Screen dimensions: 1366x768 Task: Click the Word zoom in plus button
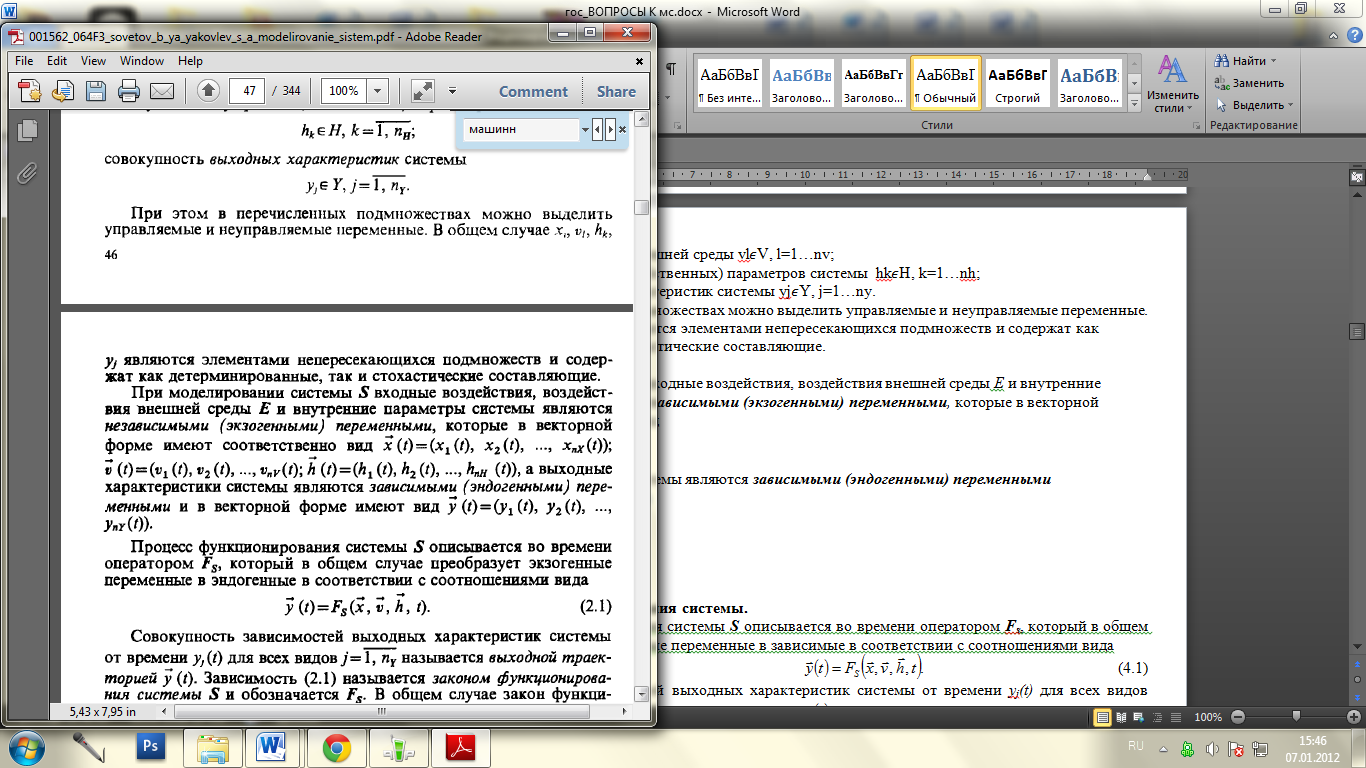(x=1356, y=717)
